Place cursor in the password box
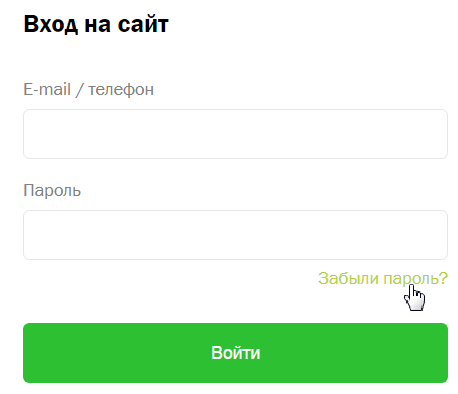The height and width of the screenshot is (394, 458). pos(235,235)
